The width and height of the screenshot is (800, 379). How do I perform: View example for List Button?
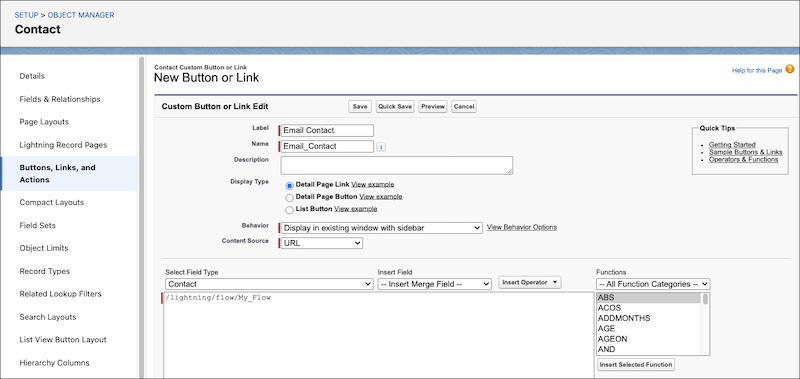pos(356,209)
